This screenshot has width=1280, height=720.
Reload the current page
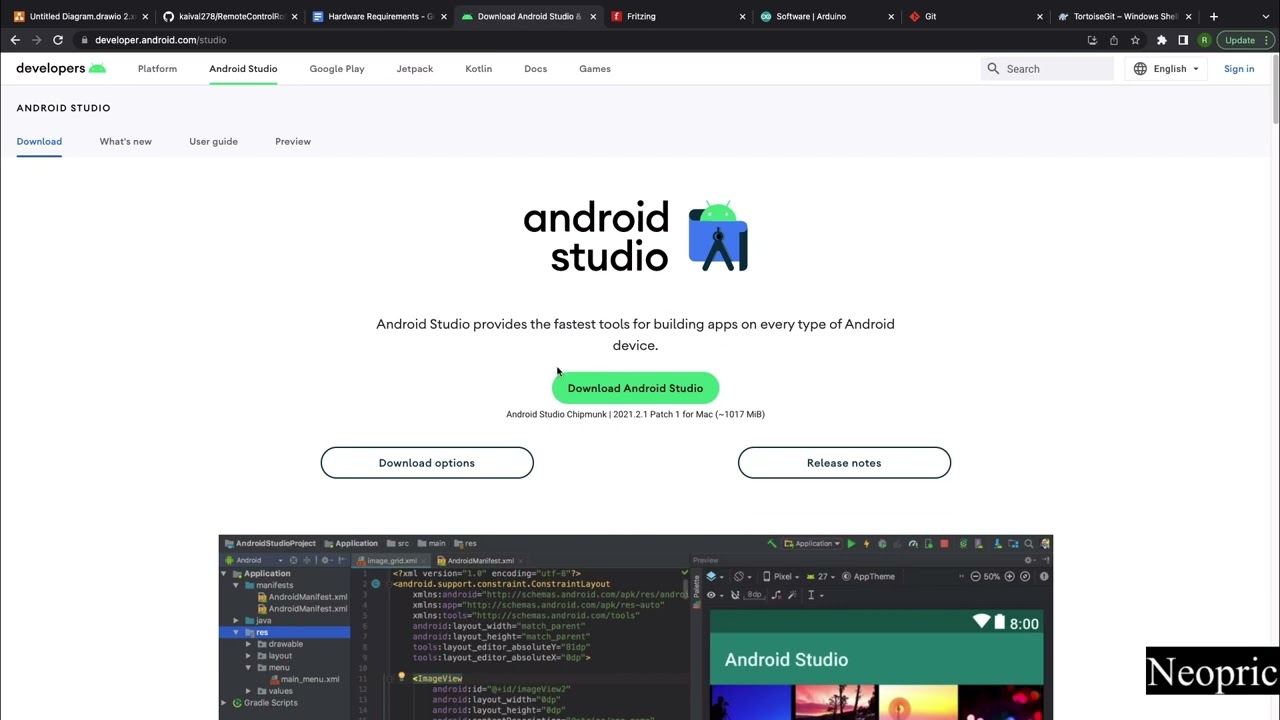pos(58,40)
